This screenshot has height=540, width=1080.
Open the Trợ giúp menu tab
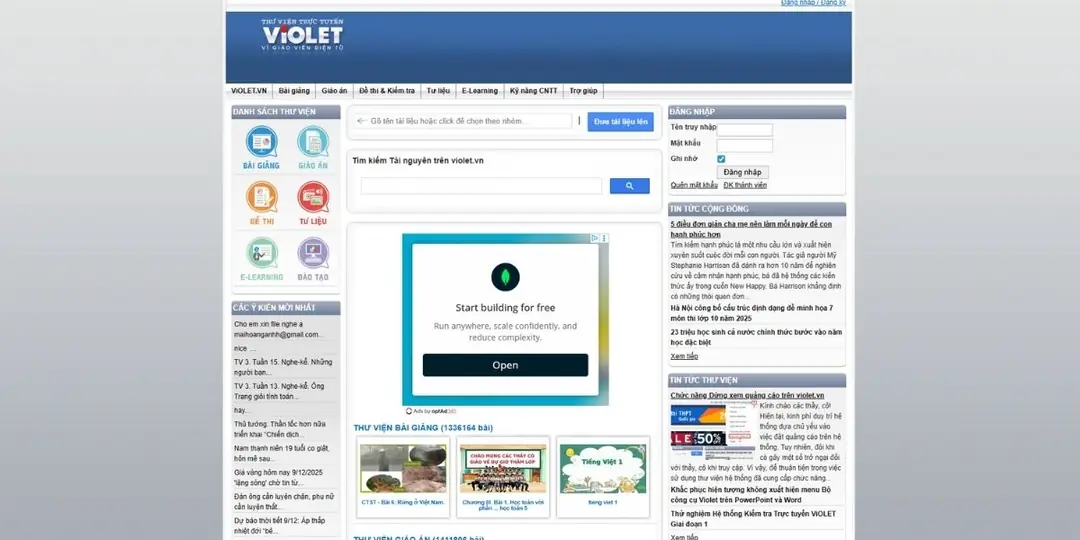pos(583,91)
